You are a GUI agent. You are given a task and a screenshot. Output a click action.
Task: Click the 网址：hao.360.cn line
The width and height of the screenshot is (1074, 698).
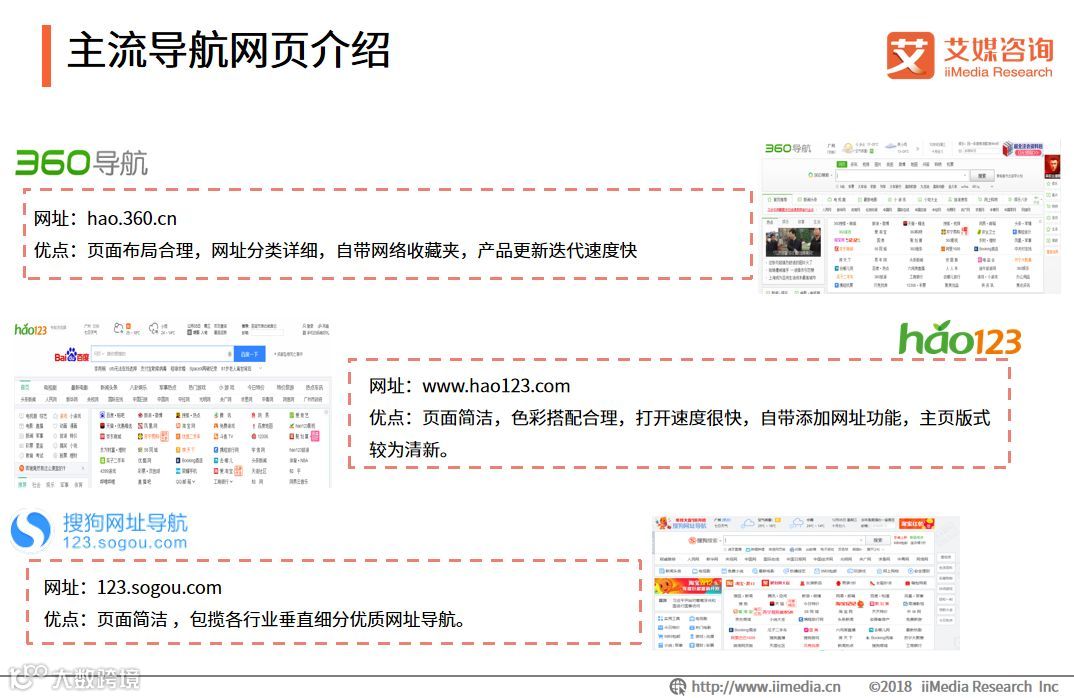tap(105, 219)
